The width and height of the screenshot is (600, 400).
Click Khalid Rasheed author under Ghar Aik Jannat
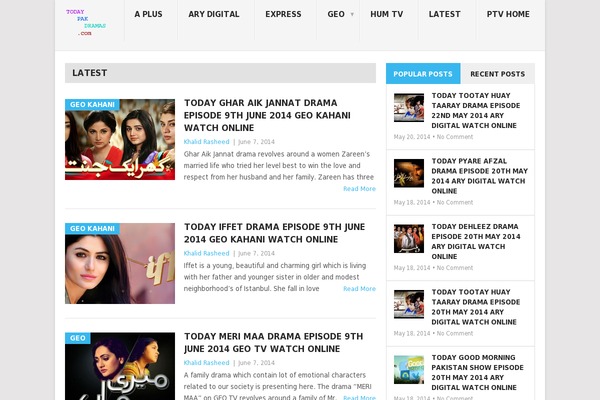point(207,142)
